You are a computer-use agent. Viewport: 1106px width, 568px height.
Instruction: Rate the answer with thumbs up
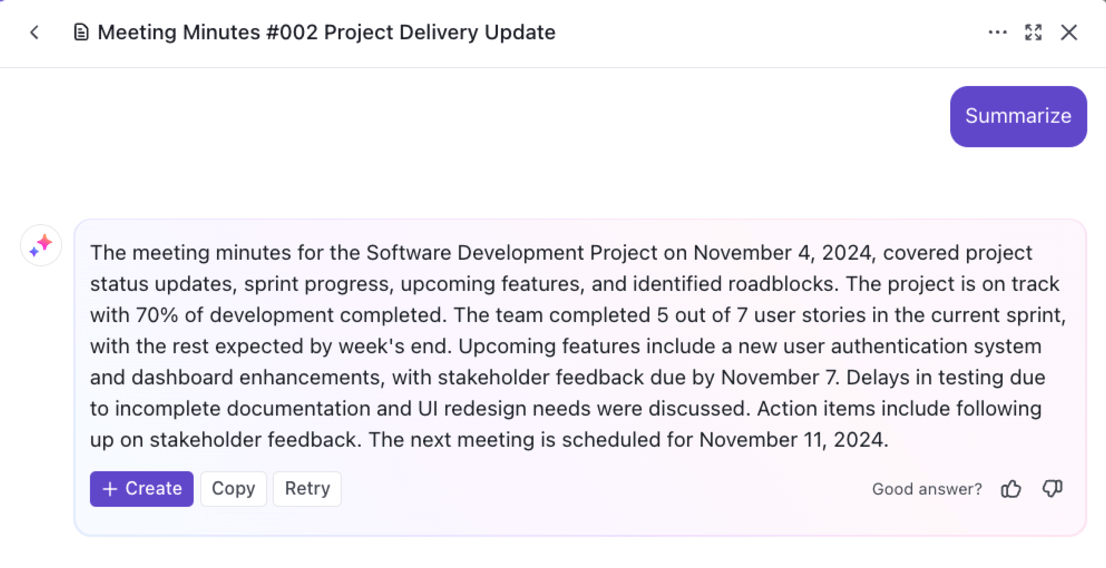point(1012,489)
